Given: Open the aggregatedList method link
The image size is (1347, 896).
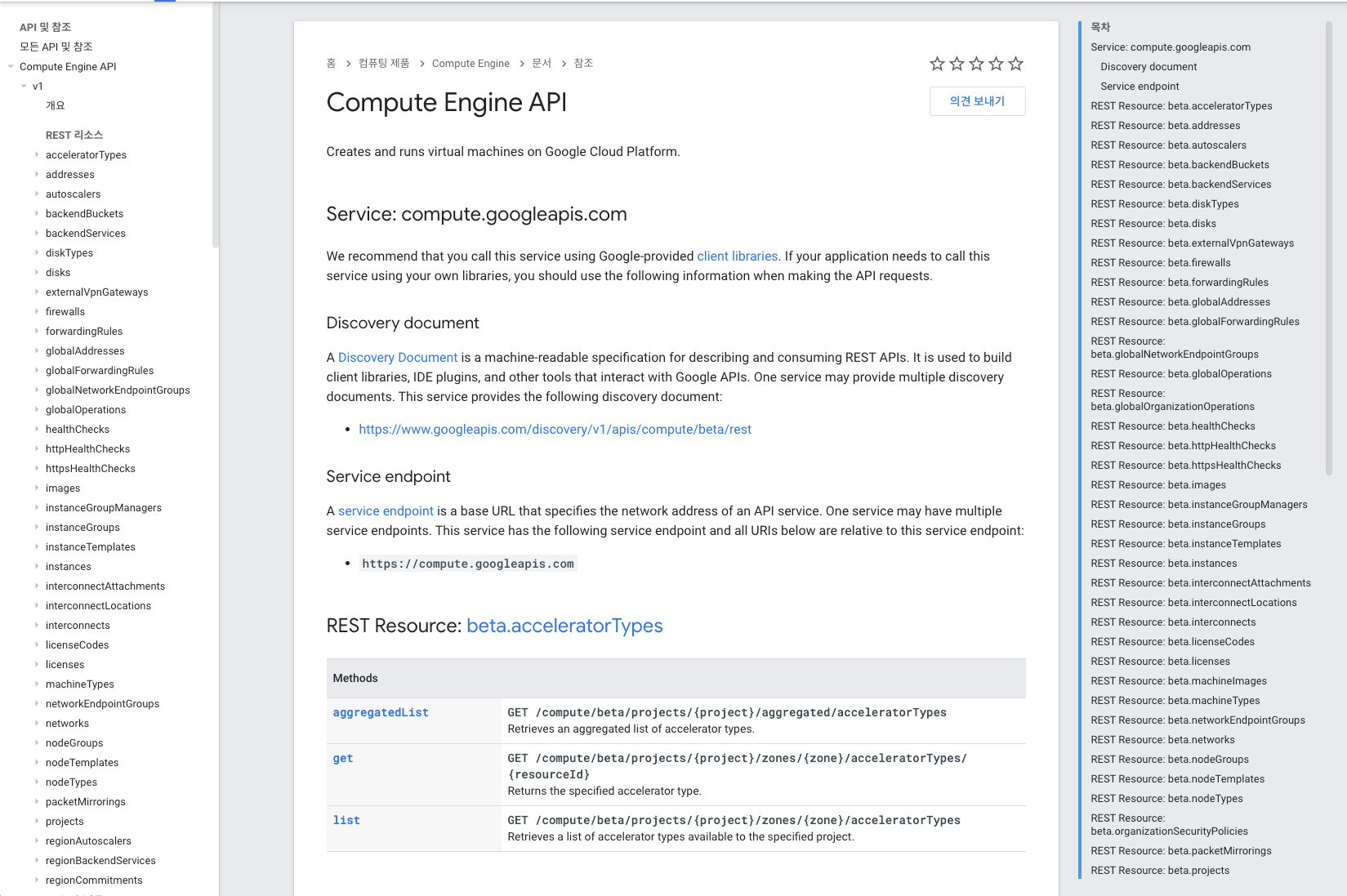Looking at the screenshot, I should pyautogui.click(x=381, y=713).
